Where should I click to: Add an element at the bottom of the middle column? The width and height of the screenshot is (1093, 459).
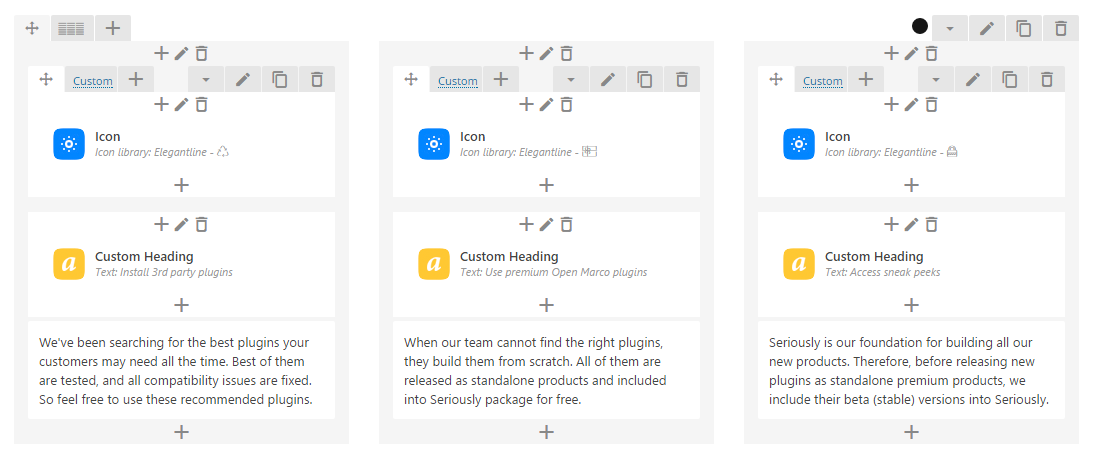[546, 432]
